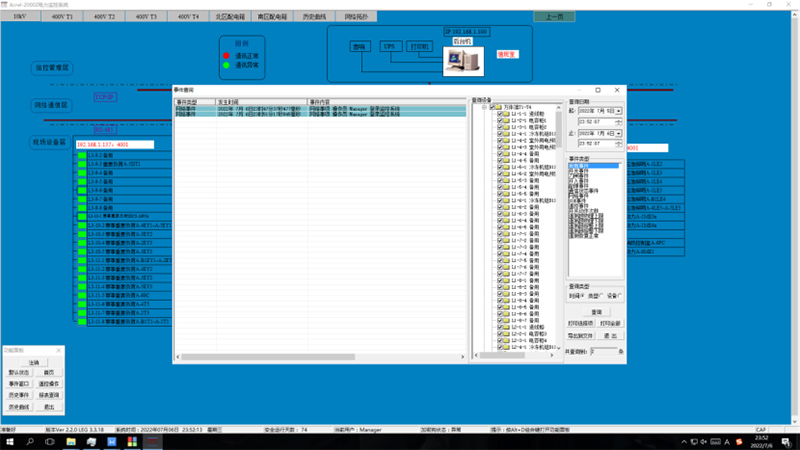Click the Windows Start button
800x450 pixels.
click(x=9, y=441)
